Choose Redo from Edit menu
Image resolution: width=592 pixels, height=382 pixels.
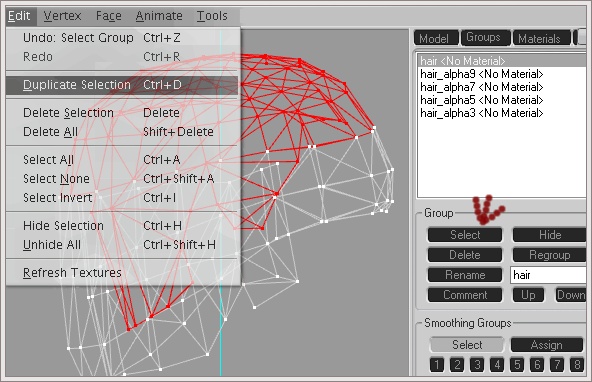coord(122,57)
